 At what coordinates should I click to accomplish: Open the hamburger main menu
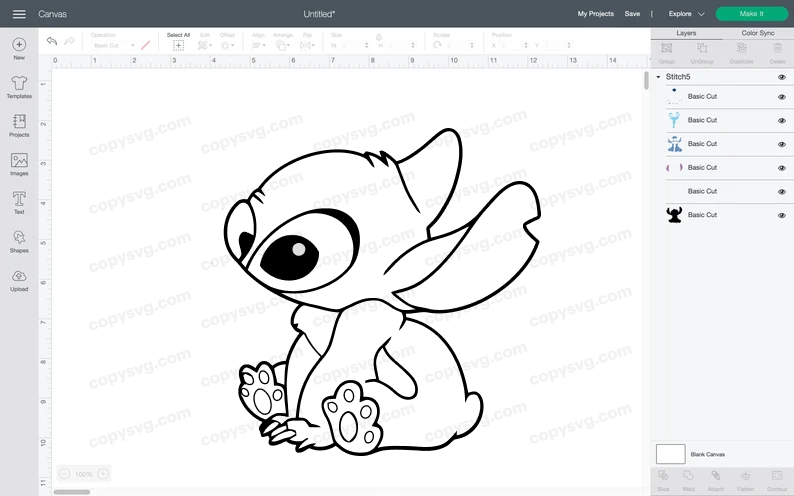pyautogui.click(x=19, y=14)
